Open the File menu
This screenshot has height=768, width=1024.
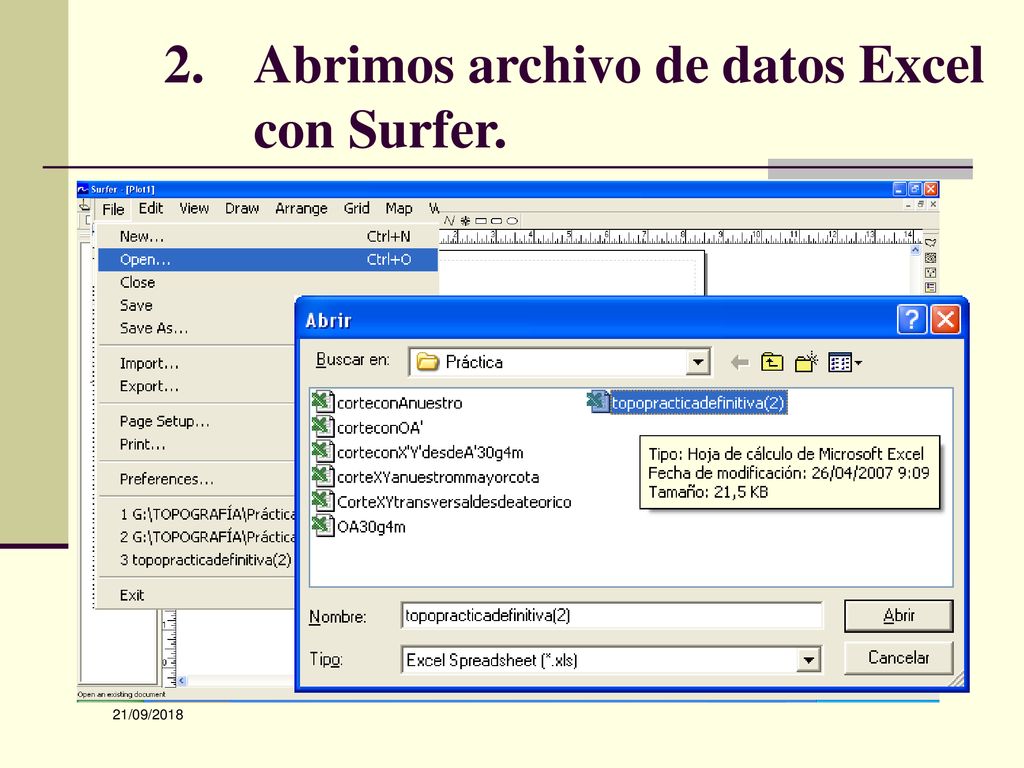[x=113, y=209]
